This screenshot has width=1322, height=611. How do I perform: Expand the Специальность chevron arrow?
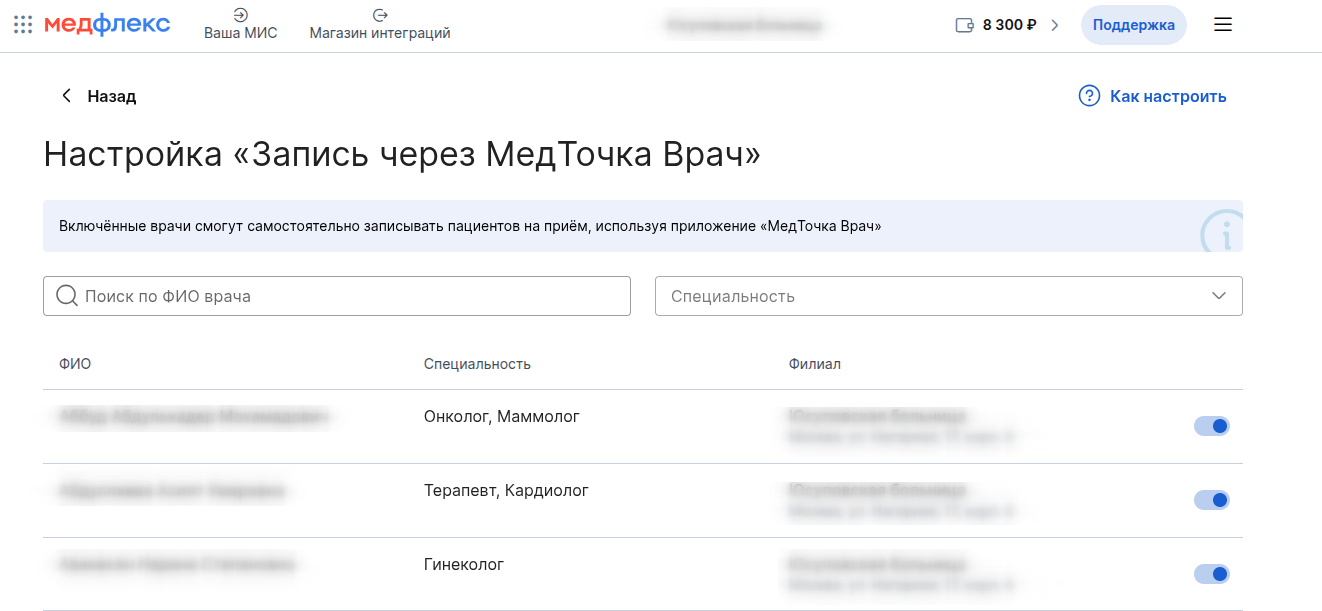pos(1218,296)
